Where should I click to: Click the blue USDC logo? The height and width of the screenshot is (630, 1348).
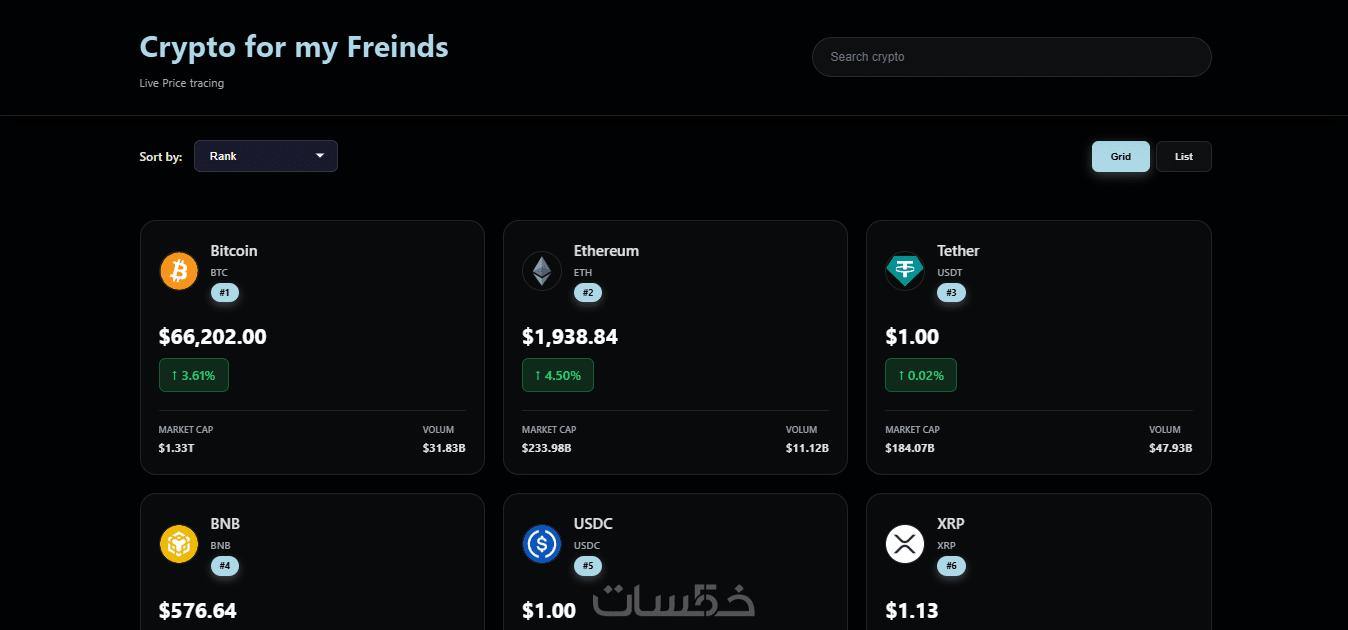click(x=542, y=544)
